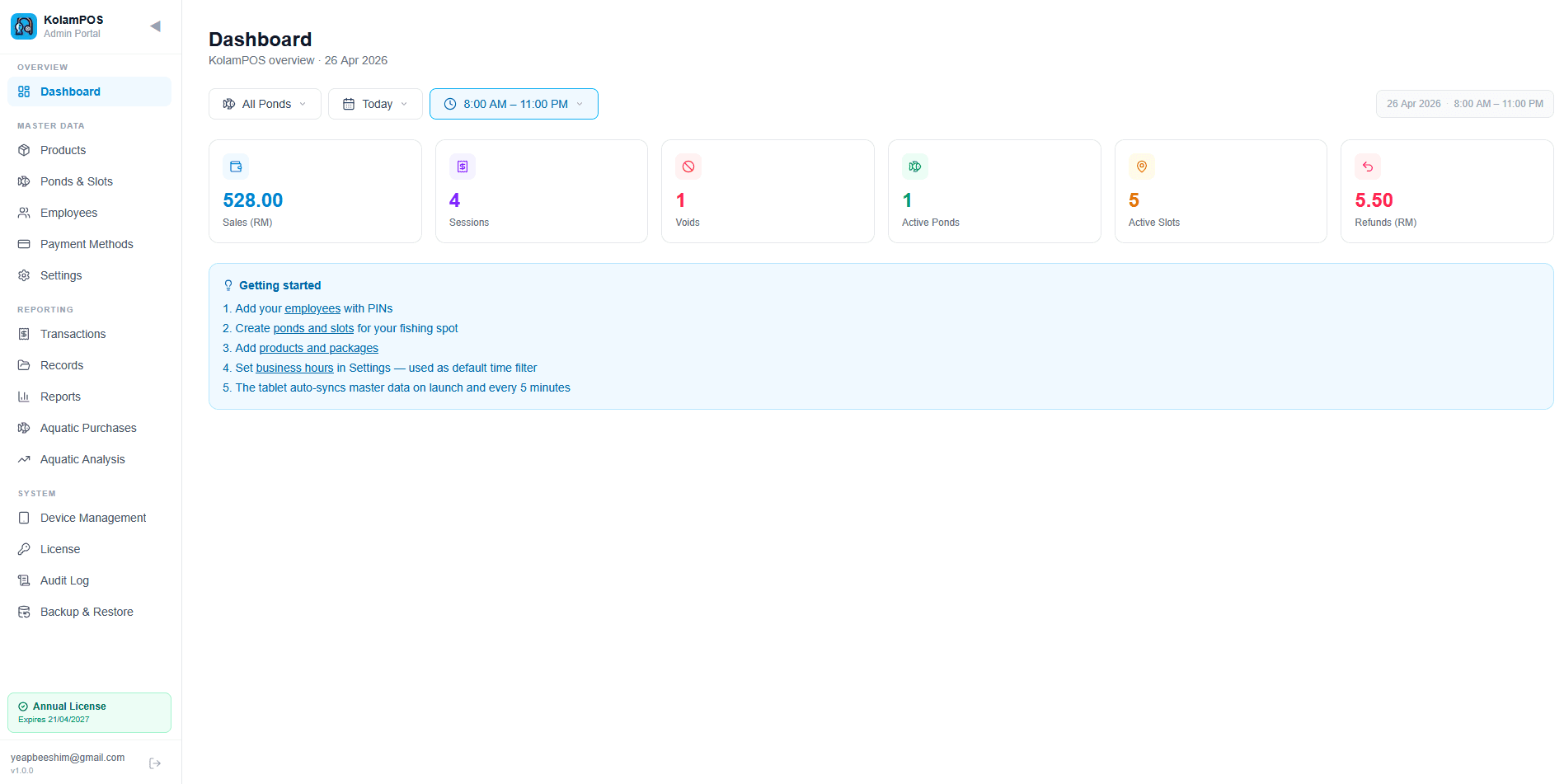This screenshot has height=784, width=1564.
Task: Collapse the sidebar using the arrow icon
Action: [x=155, y=26]
